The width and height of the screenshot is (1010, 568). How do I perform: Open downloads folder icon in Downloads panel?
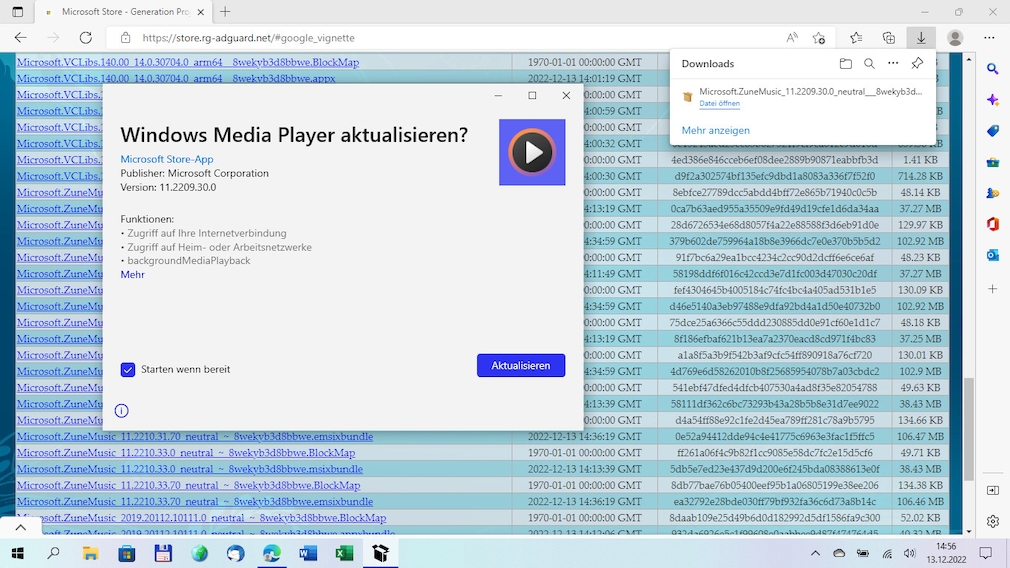click(x=846, y=63)
